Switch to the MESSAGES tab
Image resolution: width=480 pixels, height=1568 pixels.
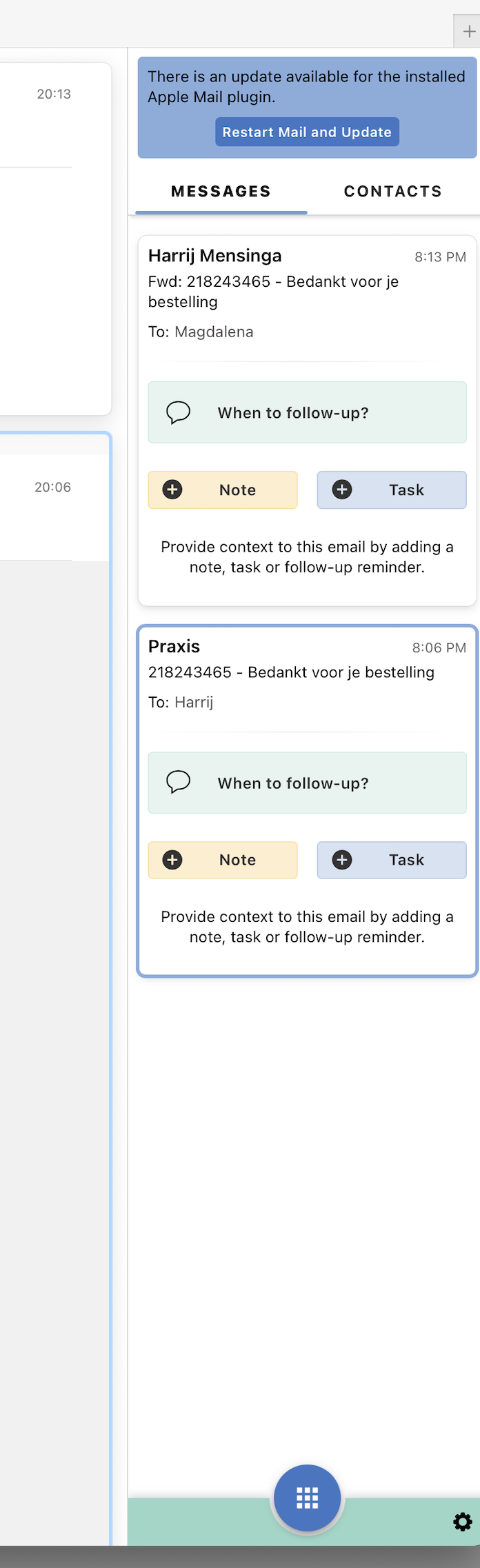[x=221, y=192]
